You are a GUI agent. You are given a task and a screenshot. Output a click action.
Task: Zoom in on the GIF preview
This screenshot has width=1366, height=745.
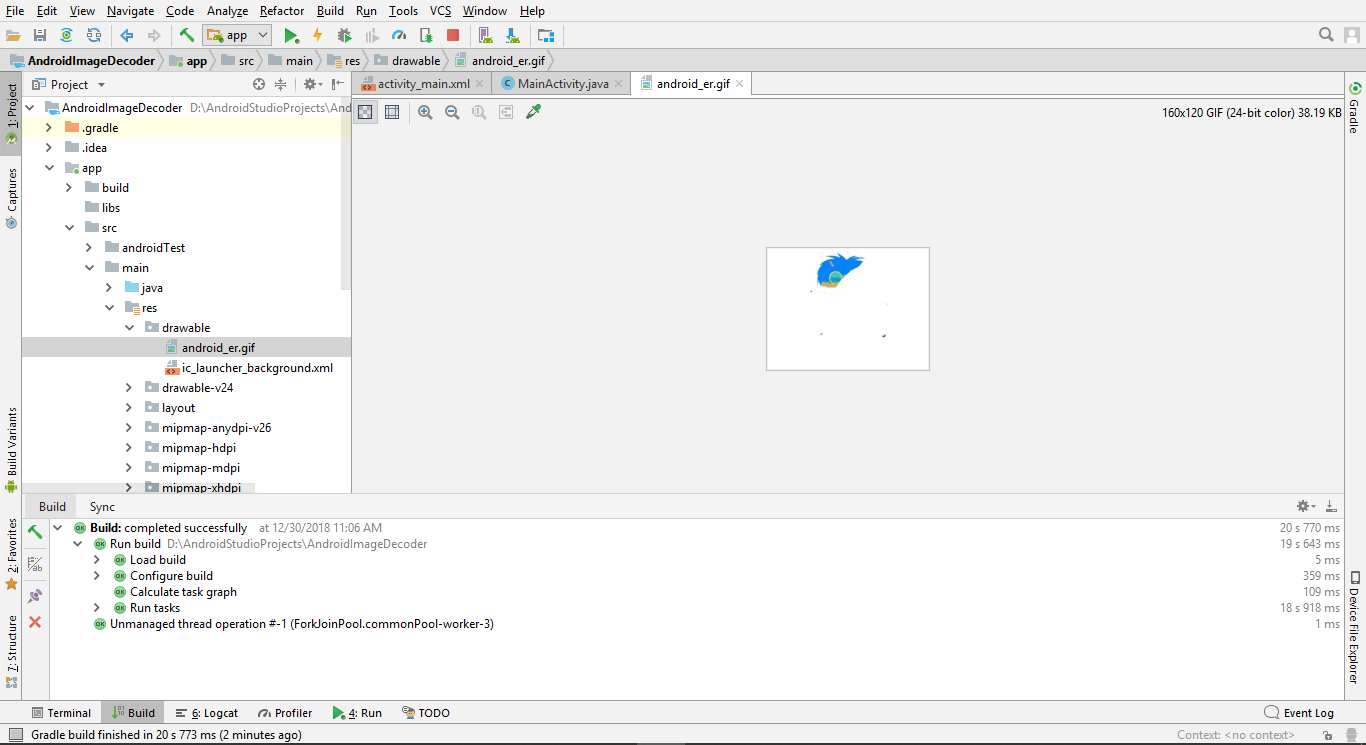(x=425, y=112)
